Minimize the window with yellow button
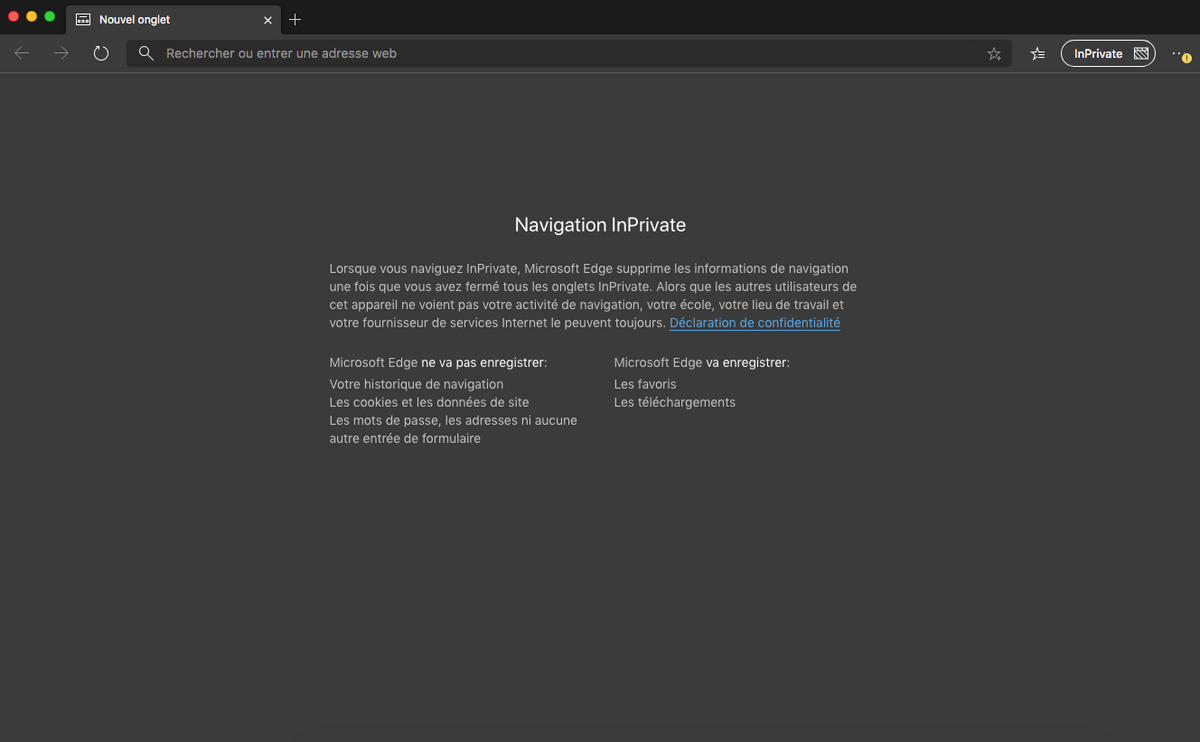The image size is (1200, 742). coord(32,16)
